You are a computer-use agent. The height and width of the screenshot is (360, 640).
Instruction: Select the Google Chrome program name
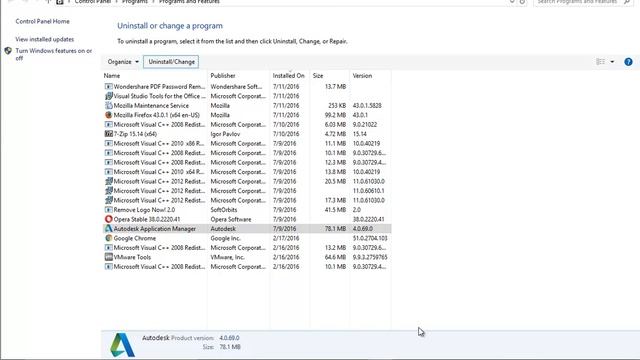point(135,238)
